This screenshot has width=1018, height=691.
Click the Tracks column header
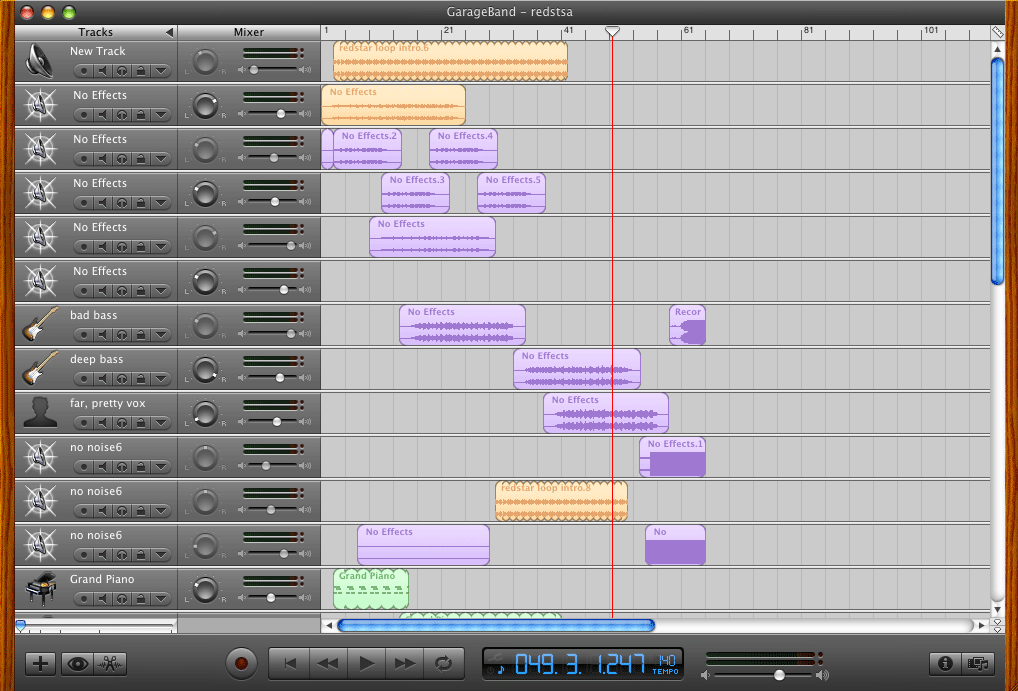pyautogui.click(x=96, y=32)
